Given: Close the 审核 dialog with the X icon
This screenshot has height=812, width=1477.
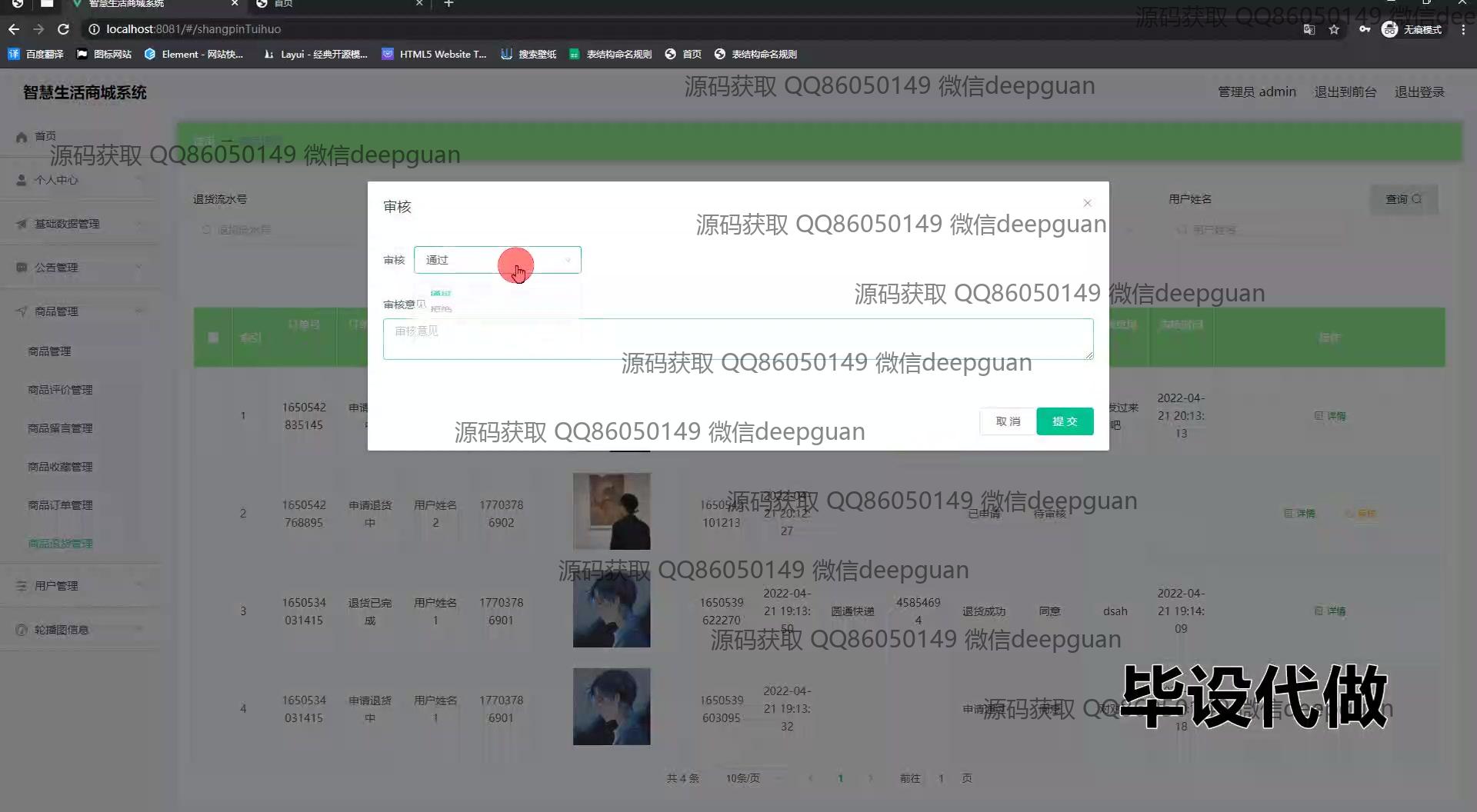Looking at the screenshot, I should coord(1087,203).
